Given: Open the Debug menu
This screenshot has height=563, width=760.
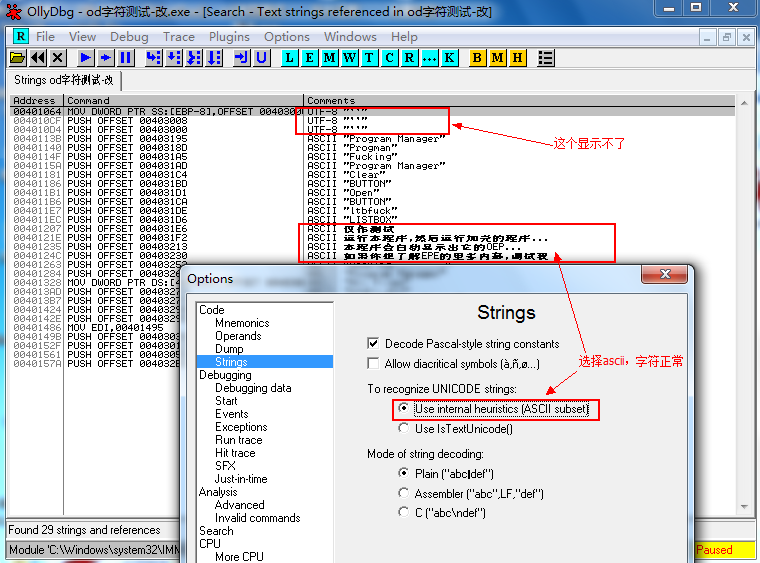Looking at the screenshot, I should (x=129, y=37).
